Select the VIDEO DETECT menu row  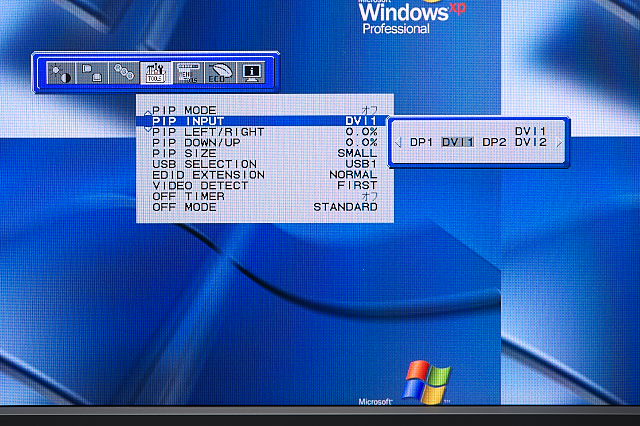264,185
